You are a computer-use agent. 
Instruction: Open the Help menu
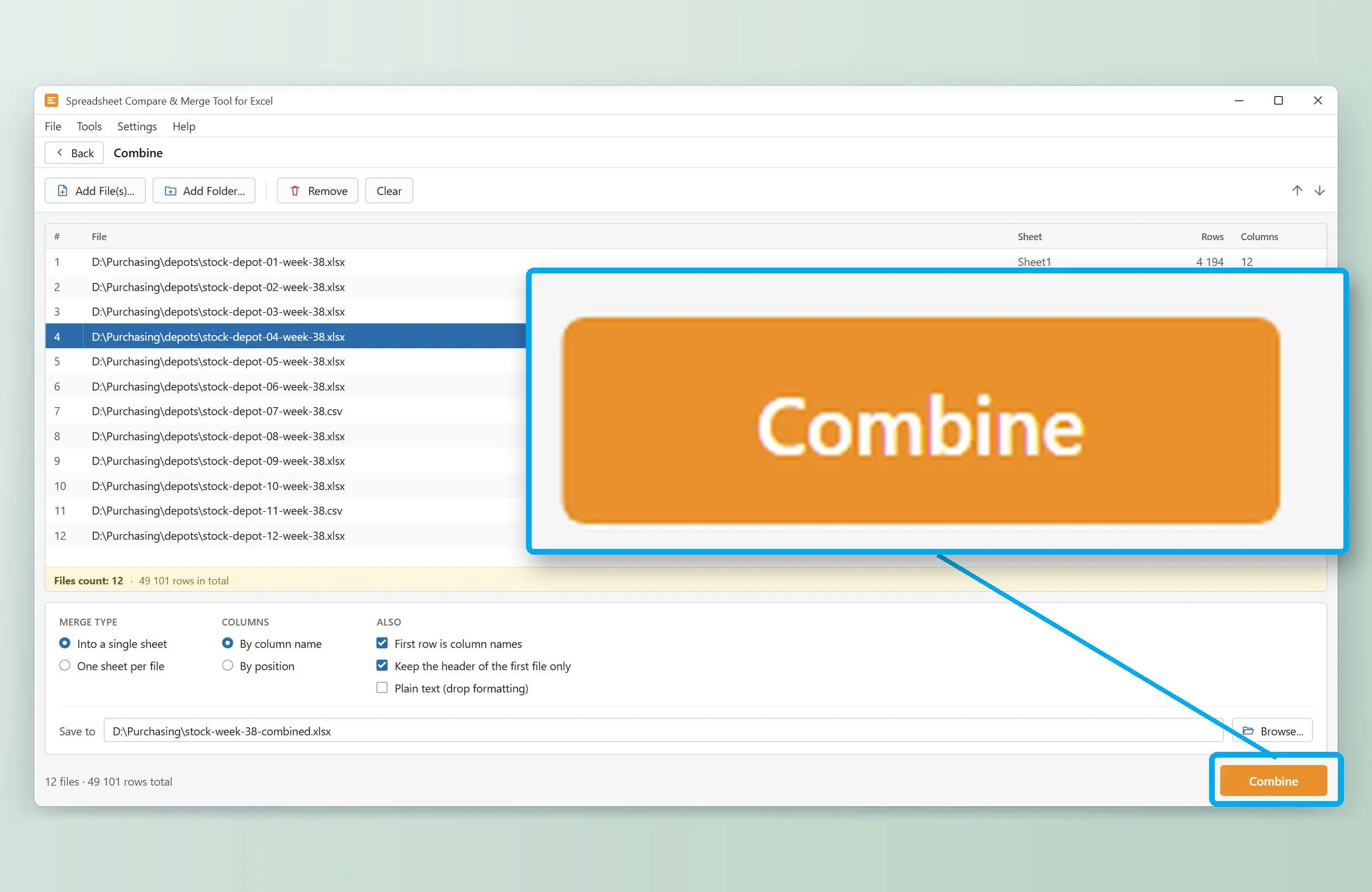[184, 126]
